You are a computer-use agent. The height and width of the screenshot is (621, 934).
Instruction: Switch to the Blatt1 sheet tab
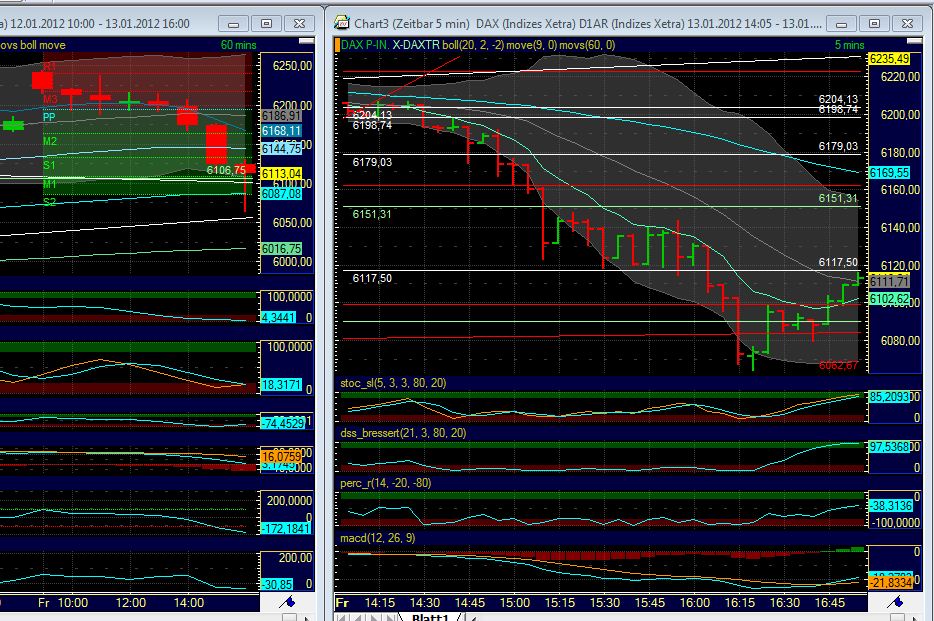tap(432, 617)
